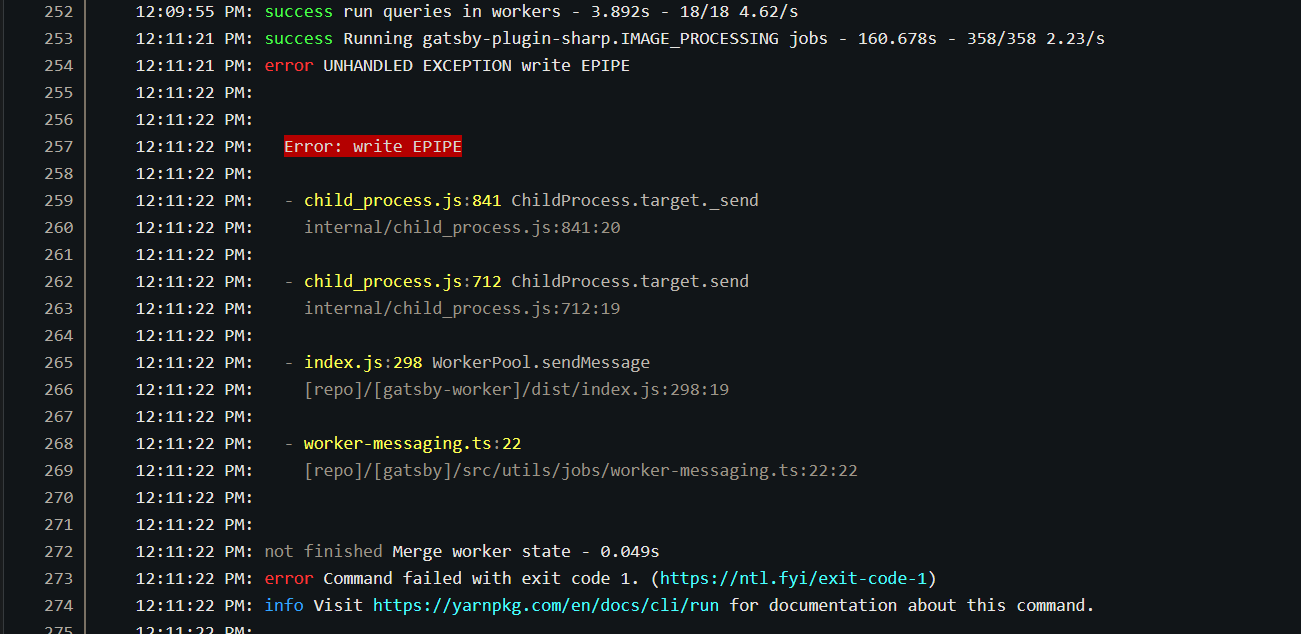Click 'child_process.js:712' stack entry
This screenshot has width=1301, height=634.
(403, 282)
